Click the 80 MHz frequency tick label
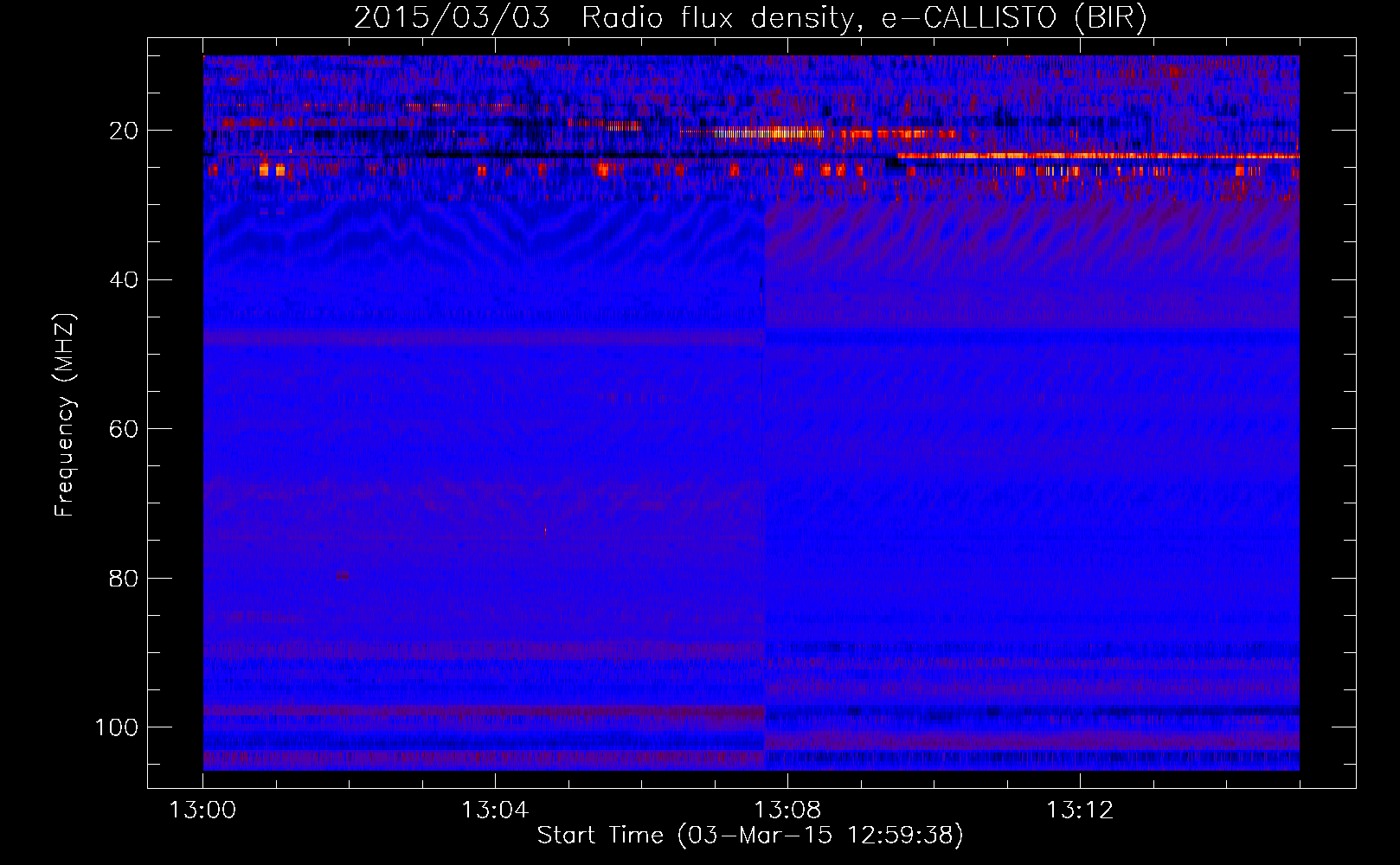 [x=125, y=578]
